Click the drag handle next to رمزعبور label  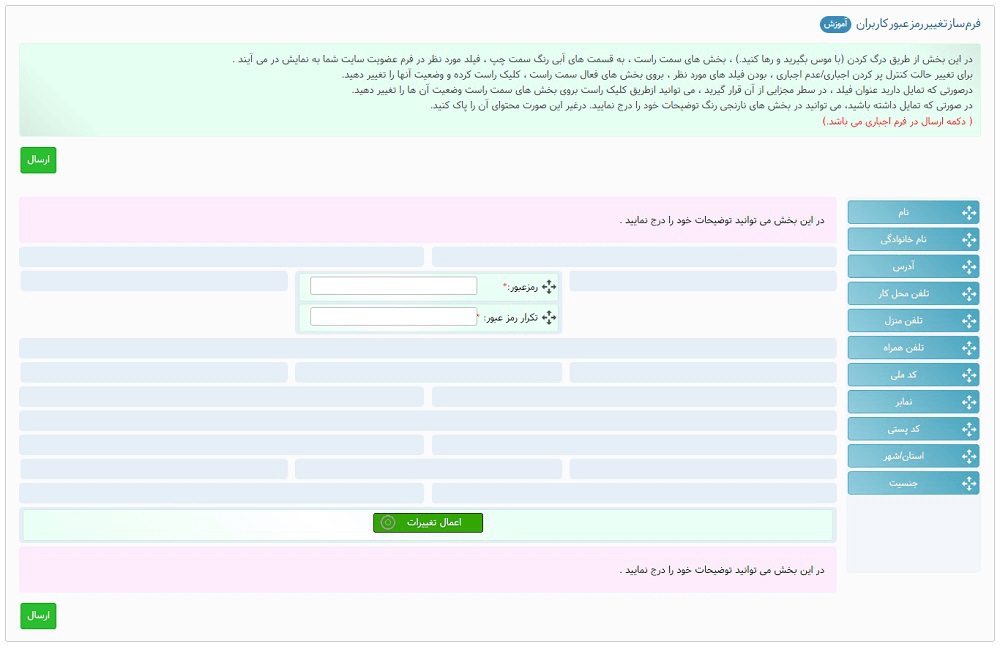click(x=548, y=287)
